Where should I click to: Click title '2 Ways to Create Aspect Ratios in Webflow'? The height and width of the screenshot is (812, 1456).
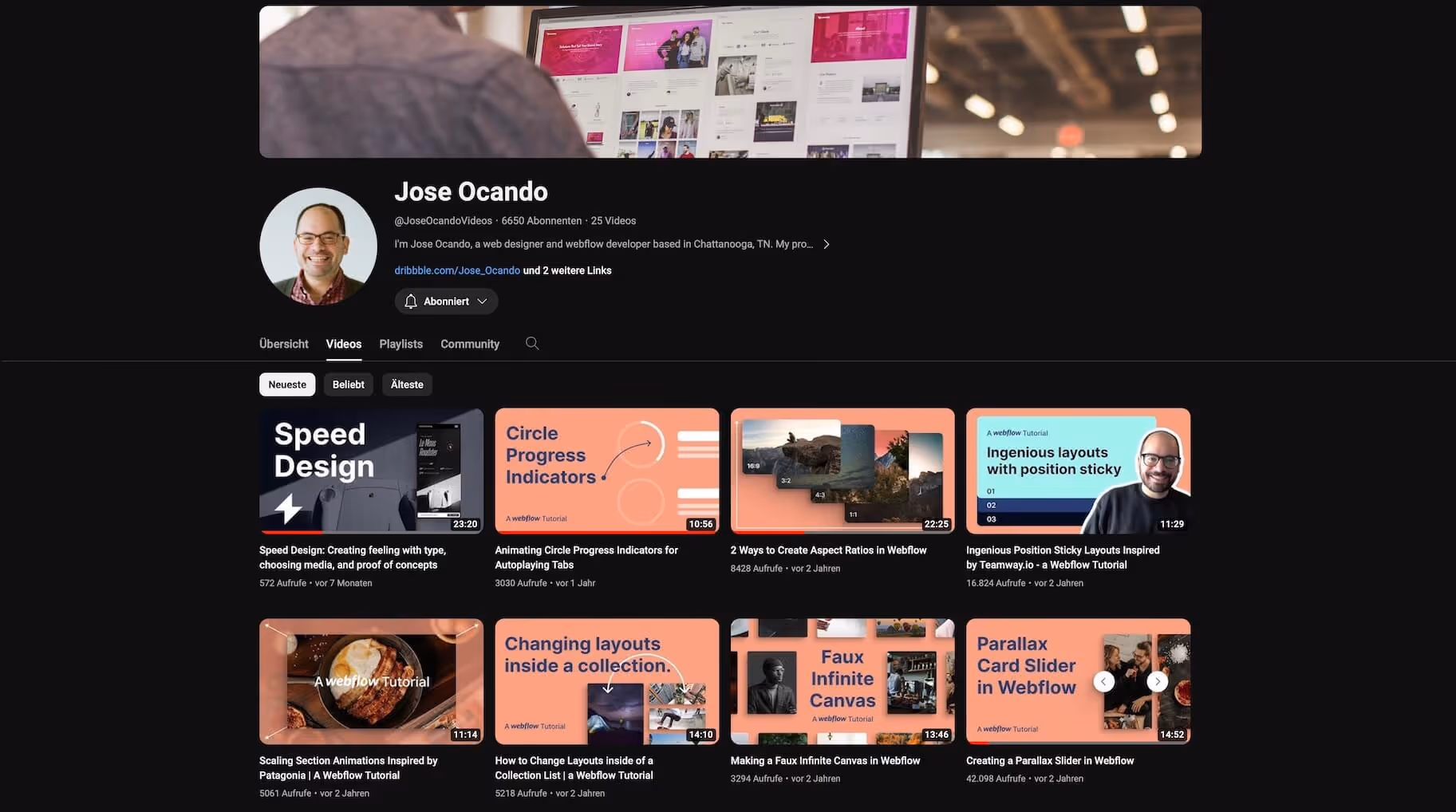click(x=828, y=550)
